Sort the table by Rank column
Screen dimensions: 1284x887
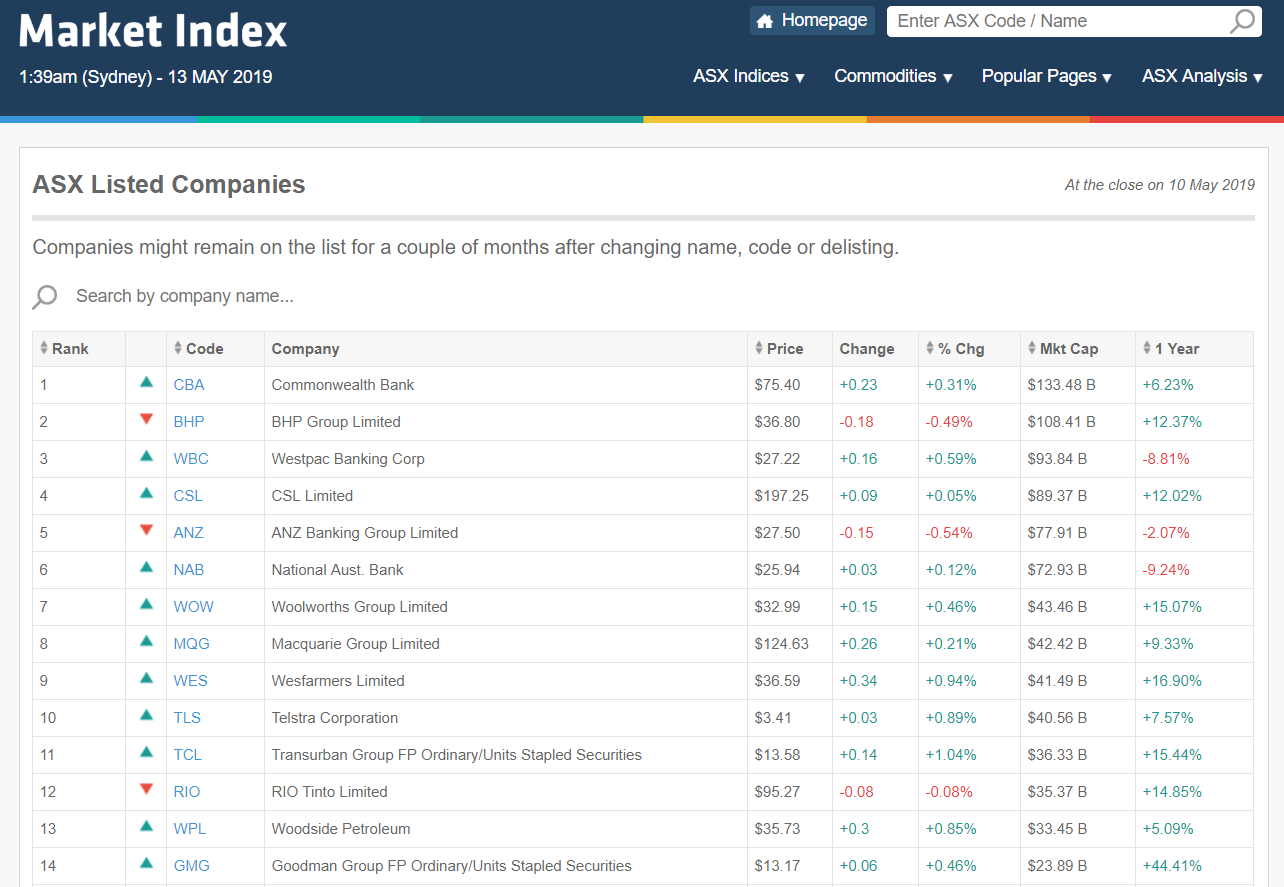[64, 349]
